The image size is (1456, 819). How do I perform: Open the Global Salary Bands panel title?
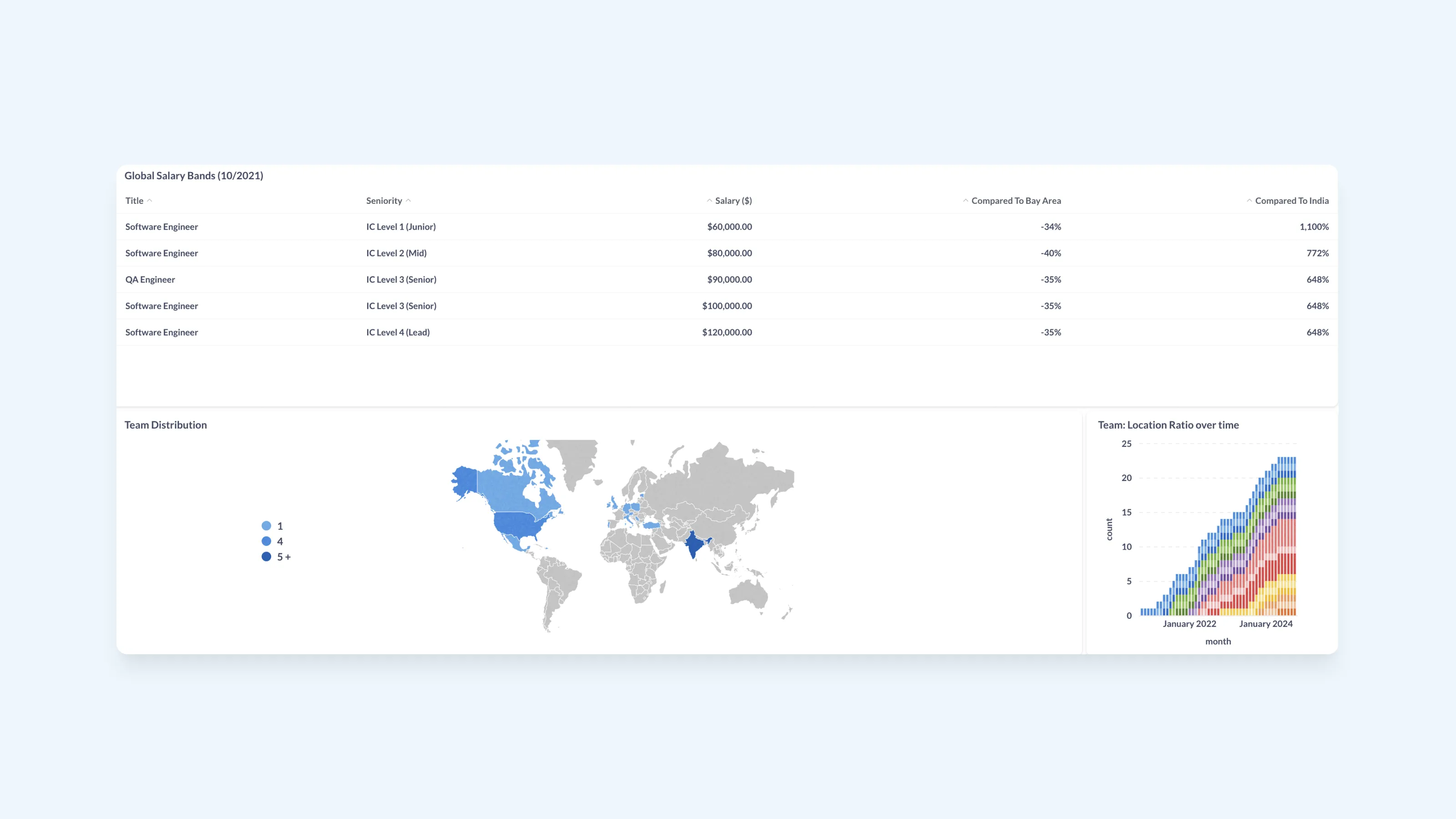pyautogui.click(x=193, y=175)
